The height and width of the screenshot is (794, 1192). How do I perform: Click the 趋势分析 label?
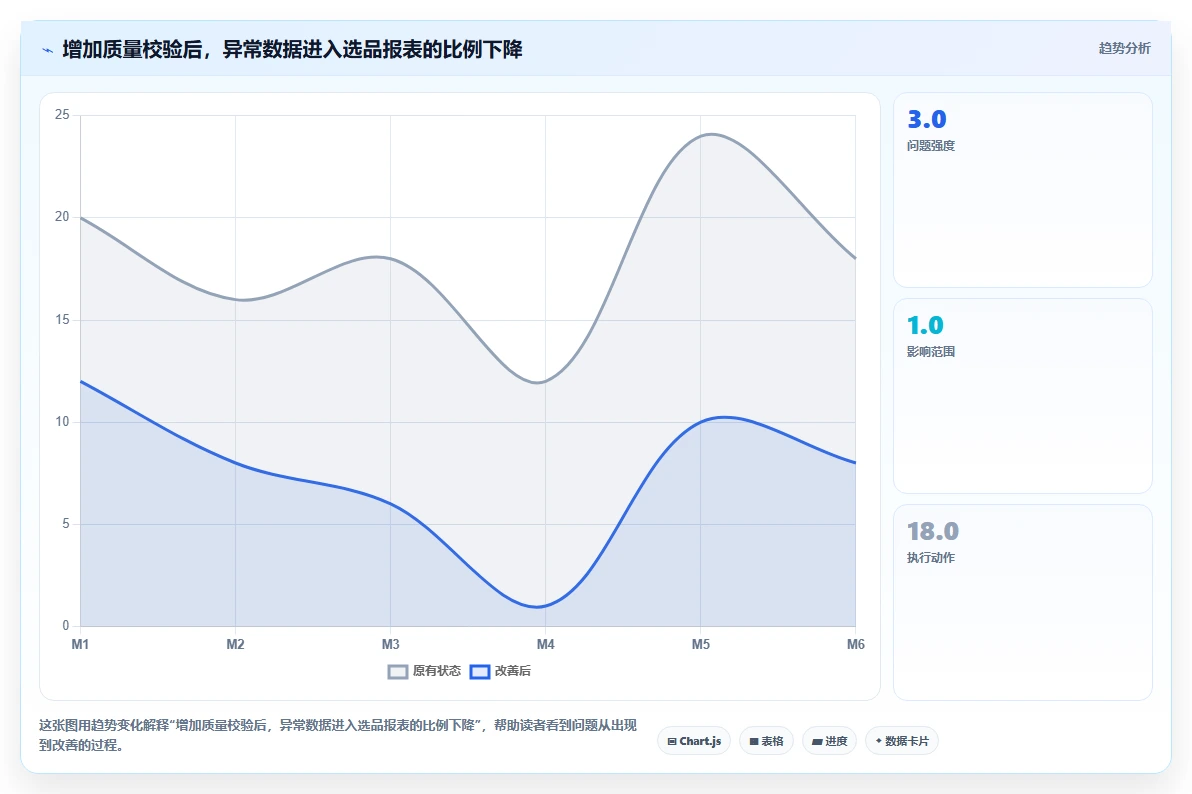(x=1124, y=49)
